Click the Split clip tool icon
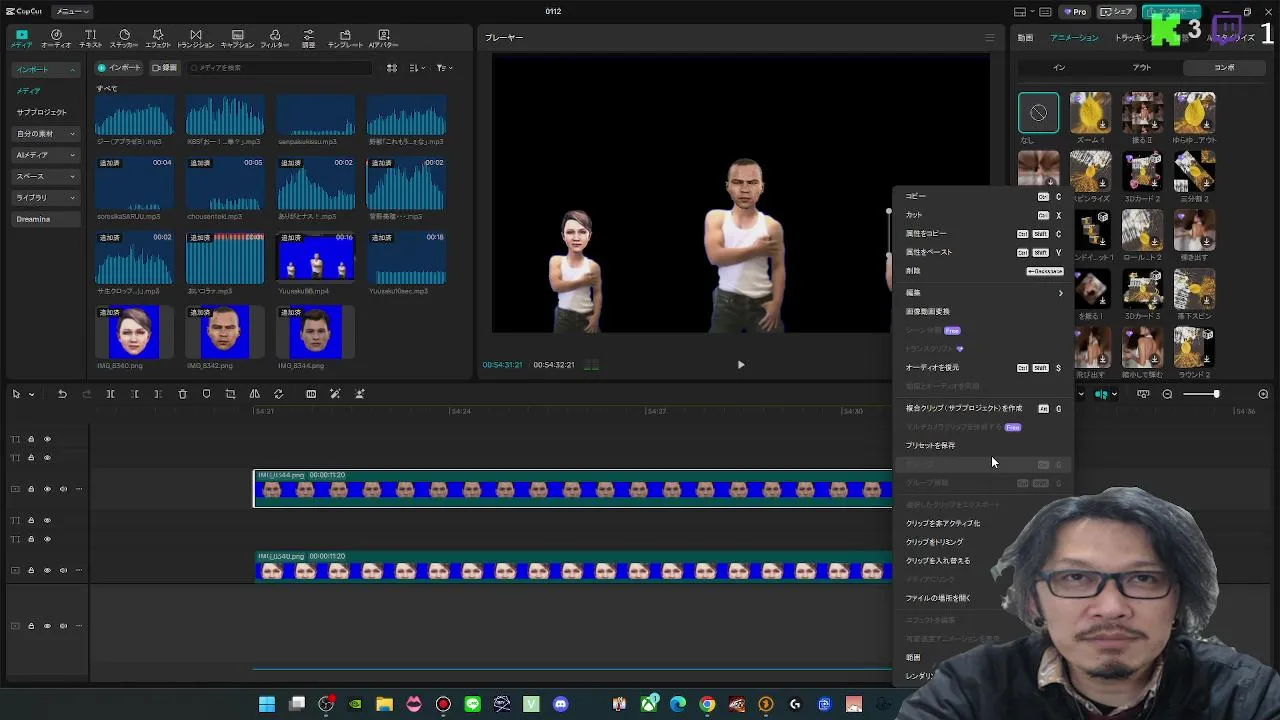Image resolution: width=1280 pixels, height=720 pixels. 110,394
